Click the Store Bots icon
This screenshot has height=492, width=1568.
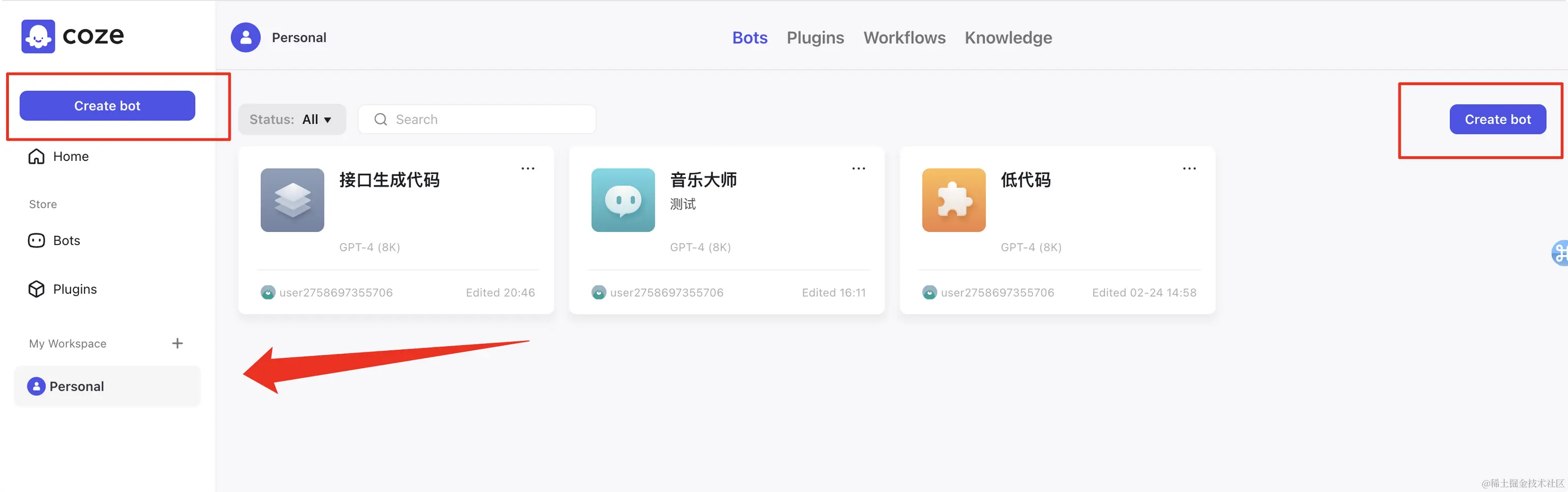pos(36,240)
